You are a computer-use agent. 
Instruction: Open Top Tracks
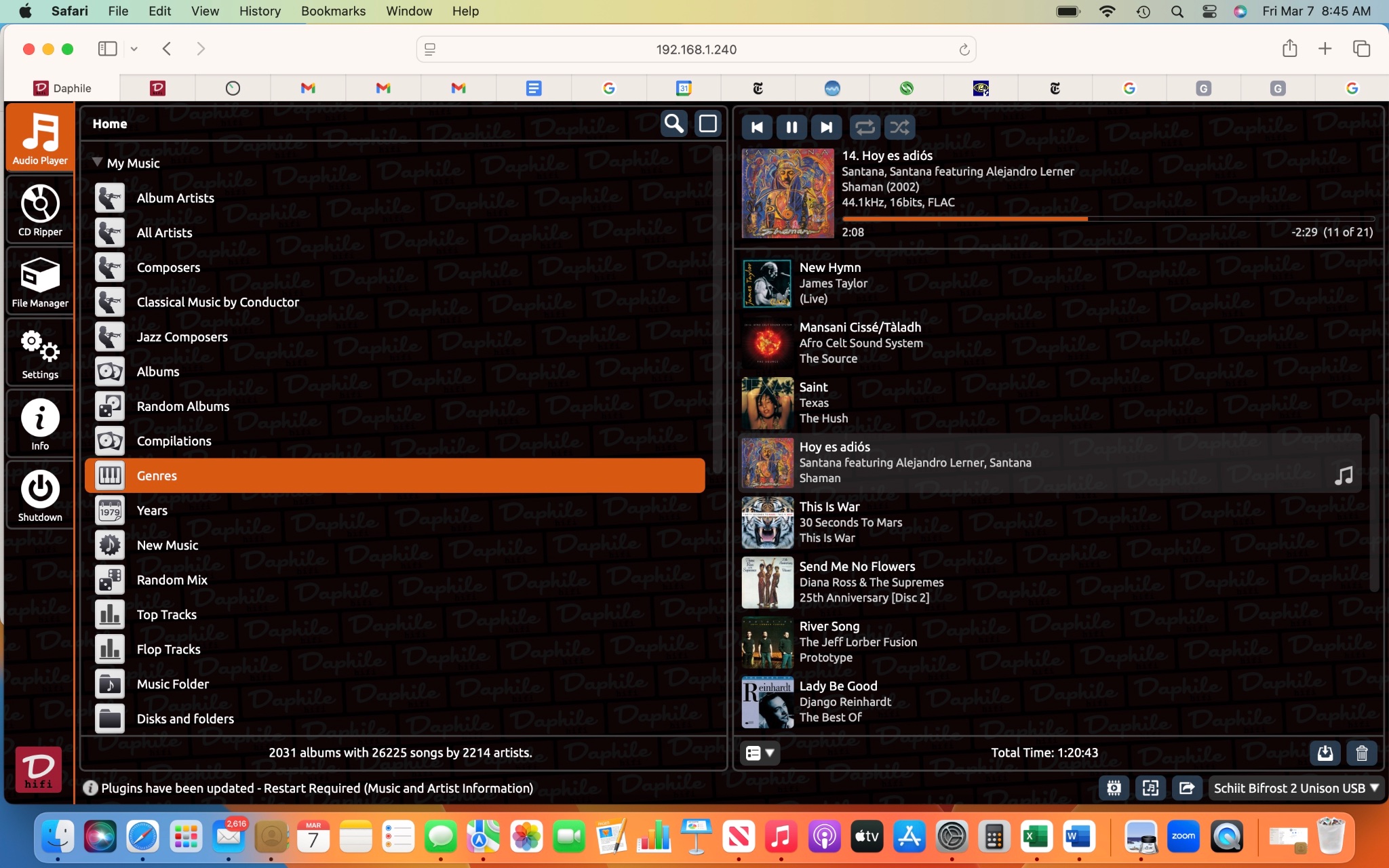[x=395, y=614]
